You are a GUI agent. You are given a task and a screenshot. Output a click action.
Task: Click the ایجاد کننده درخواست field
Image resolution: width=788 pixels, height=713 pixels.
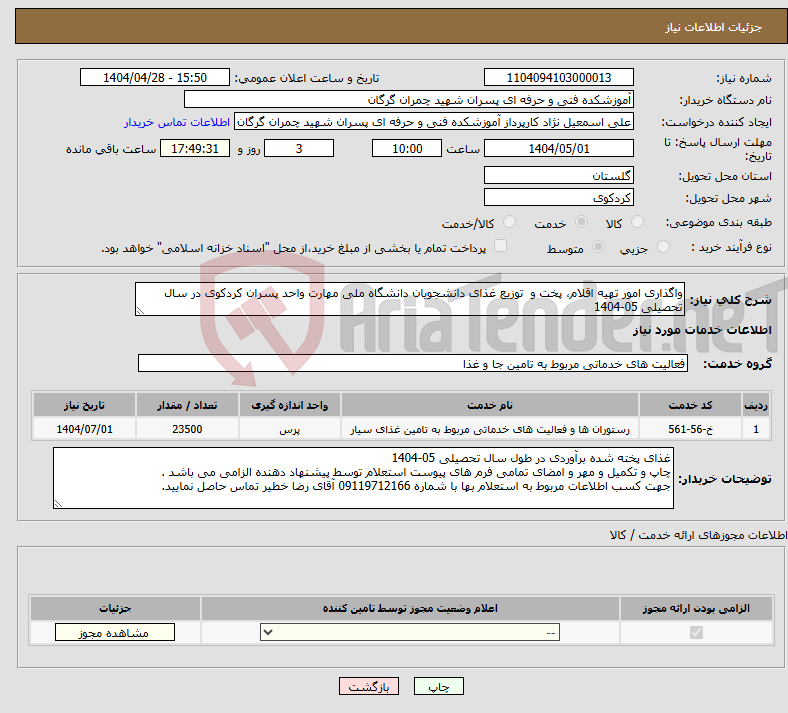[434, 122]
